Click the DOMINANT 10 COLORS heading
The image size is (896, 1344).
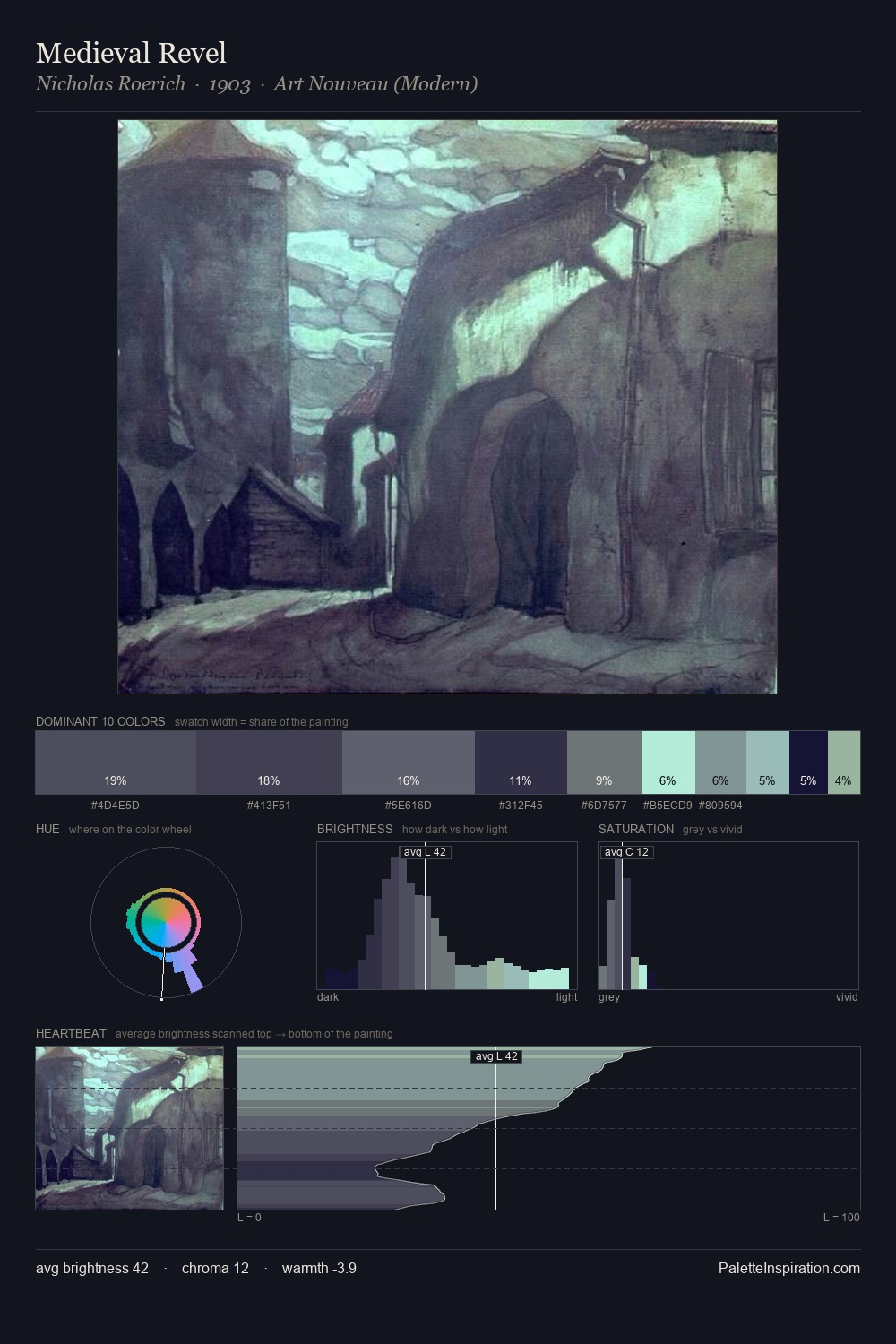click(100, 721)
